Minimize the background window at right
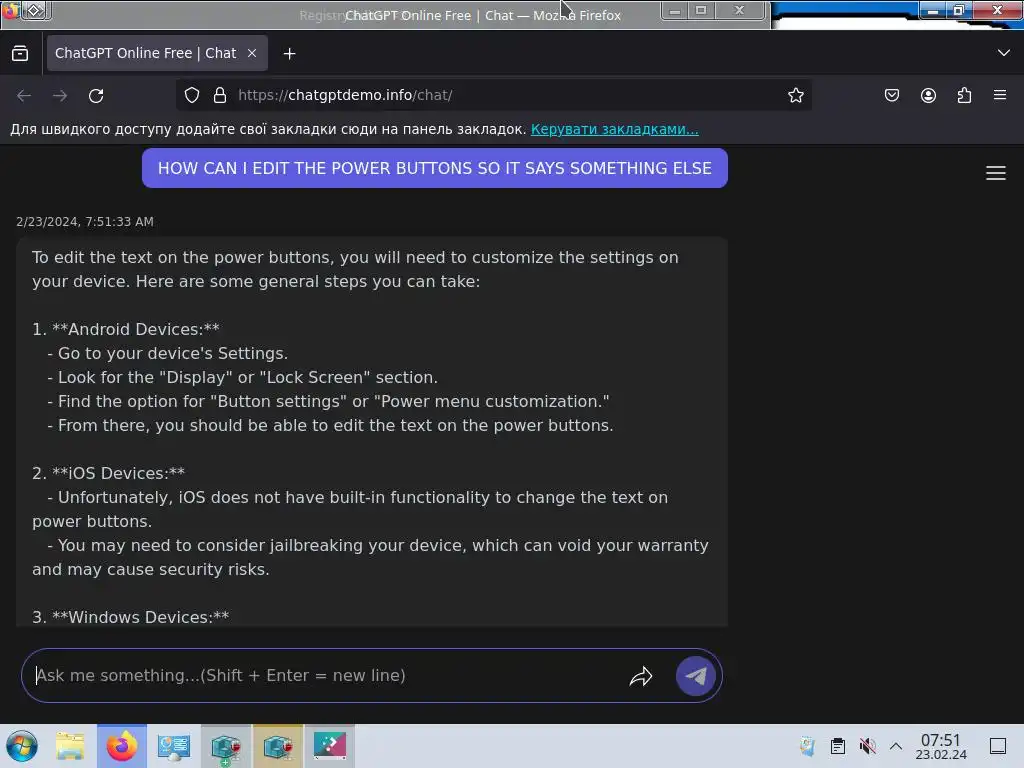Screen dimensions: 1024x768 coord(933,10)
